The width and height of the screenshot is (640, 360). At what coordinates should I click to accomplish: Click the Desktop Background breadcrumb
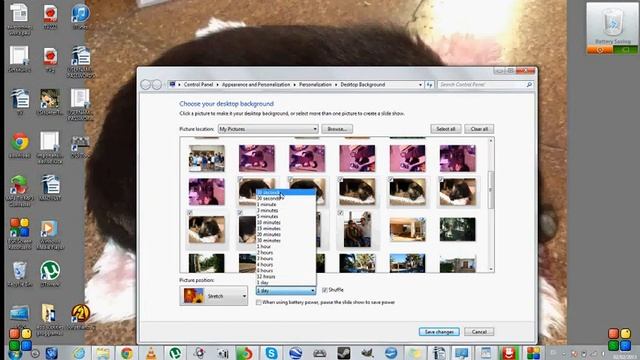(x=363, y=84)
